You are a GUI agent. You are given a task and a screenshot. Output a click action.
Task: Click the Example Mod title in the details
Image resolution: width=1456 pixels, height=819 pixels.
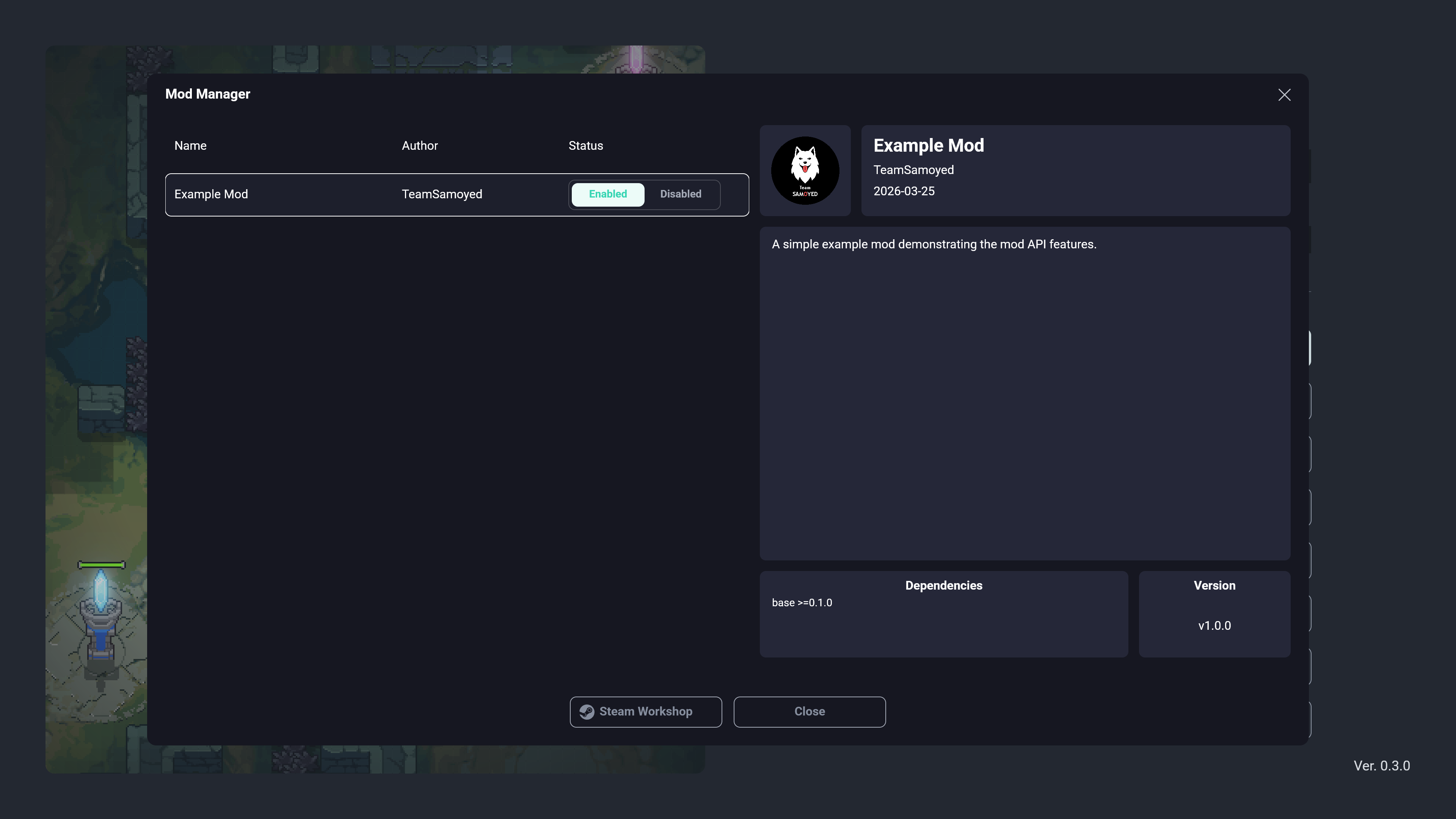[x=928, y=145]
